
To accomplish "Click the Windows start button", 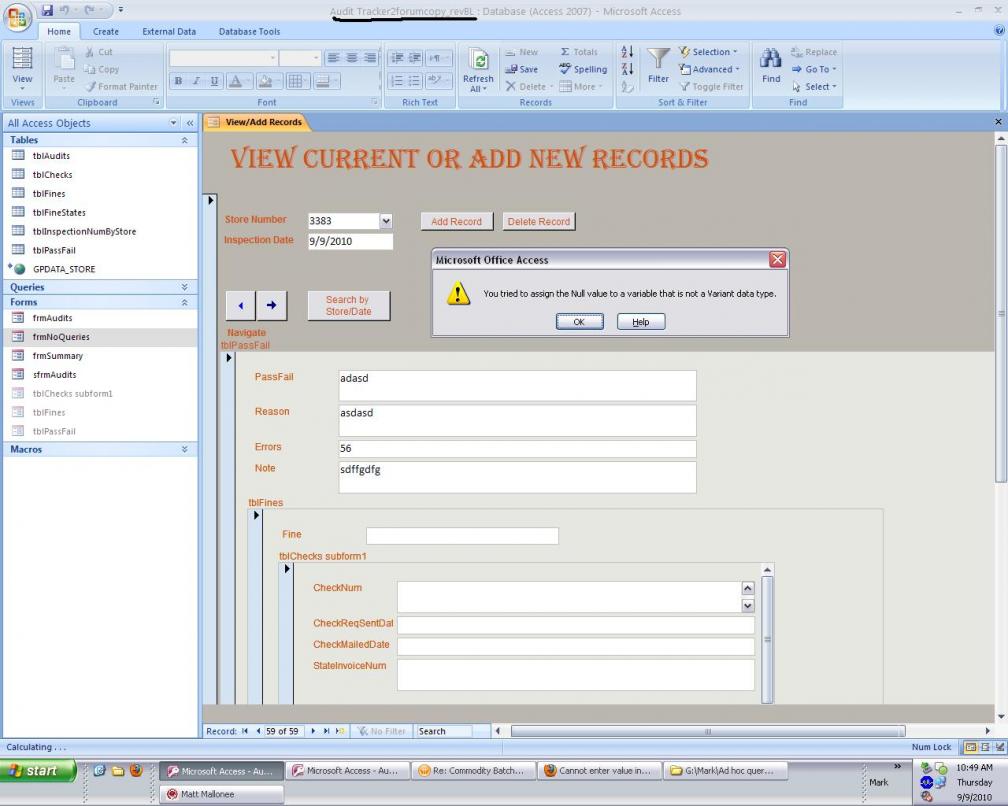I will tap(39, 771).
